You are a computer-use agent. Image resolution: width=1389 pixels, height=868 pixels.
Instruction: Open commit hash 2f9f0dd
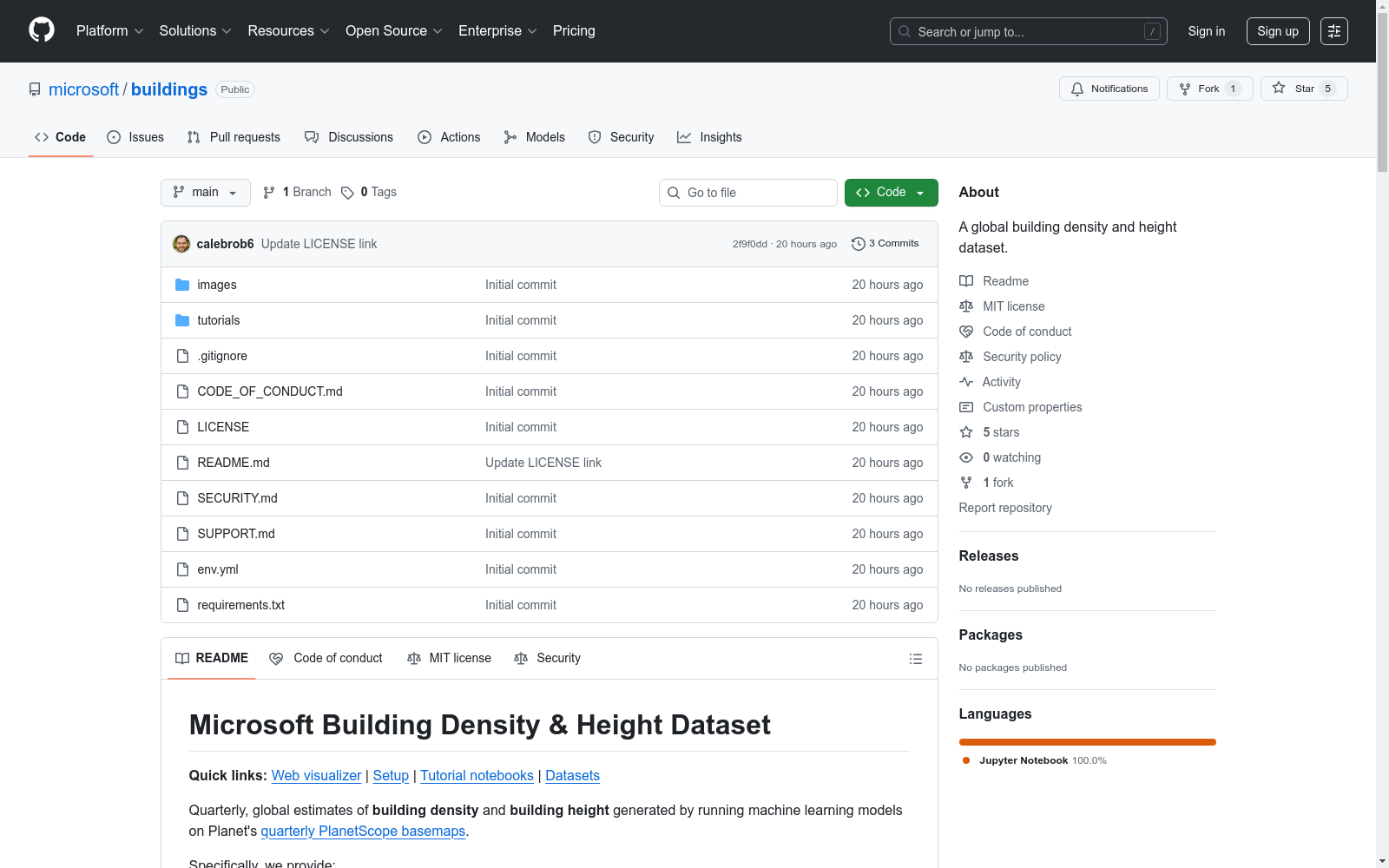[x=750, y=244]
